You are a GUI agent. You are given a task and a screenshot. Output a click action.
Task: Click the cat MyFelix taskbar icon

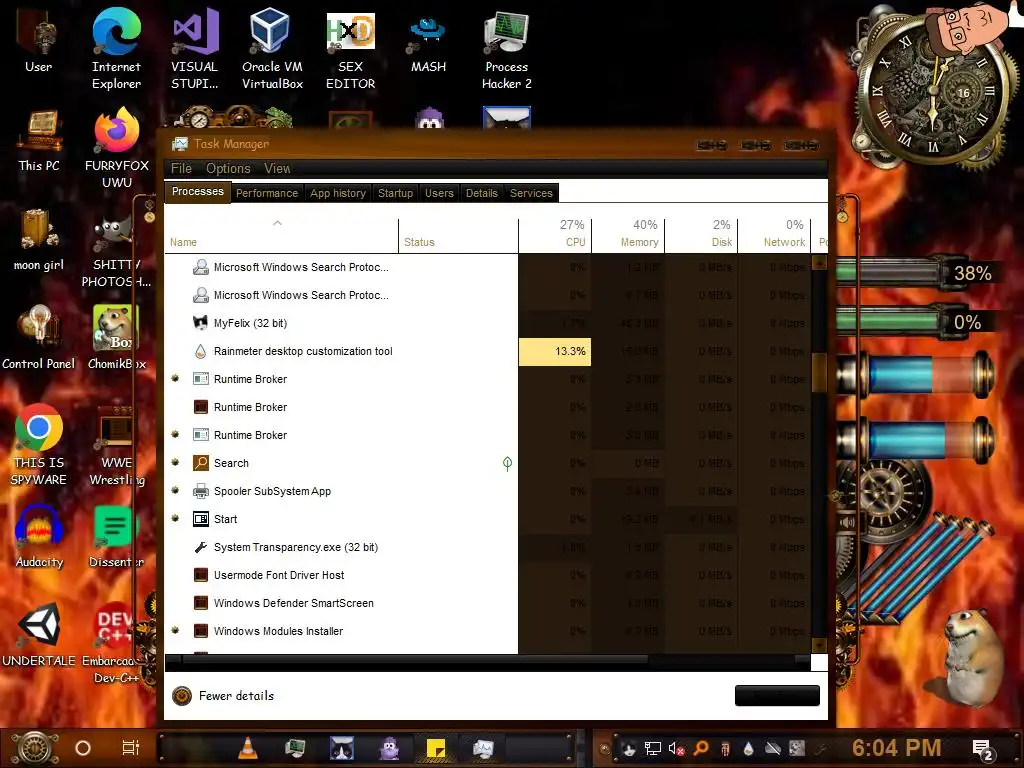342,748
